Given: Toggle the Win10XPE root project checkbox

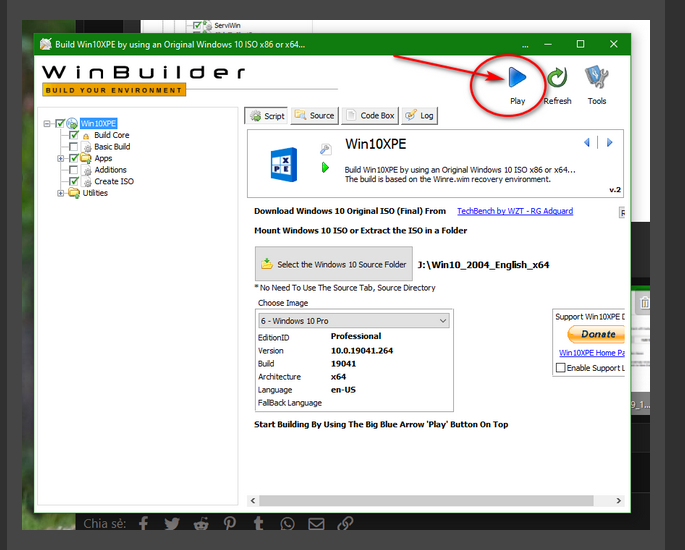Looking at the screenshot, I should coord(60,124).
